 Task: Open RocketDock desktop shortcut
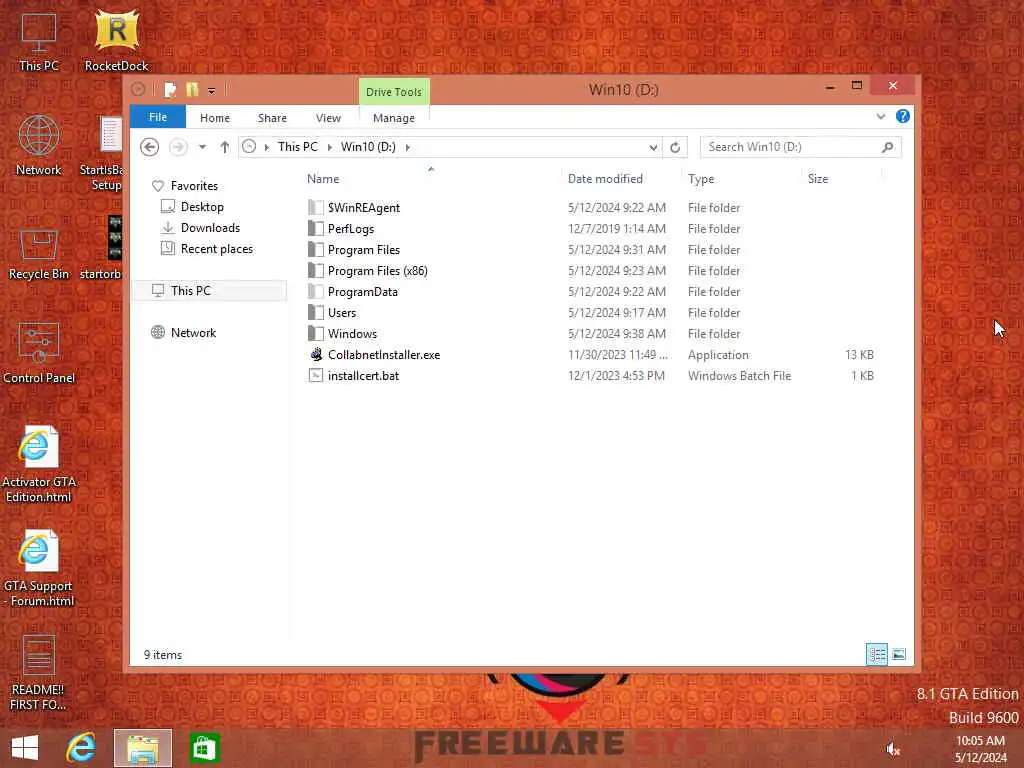pyautogui.click(x=116, y=40)
